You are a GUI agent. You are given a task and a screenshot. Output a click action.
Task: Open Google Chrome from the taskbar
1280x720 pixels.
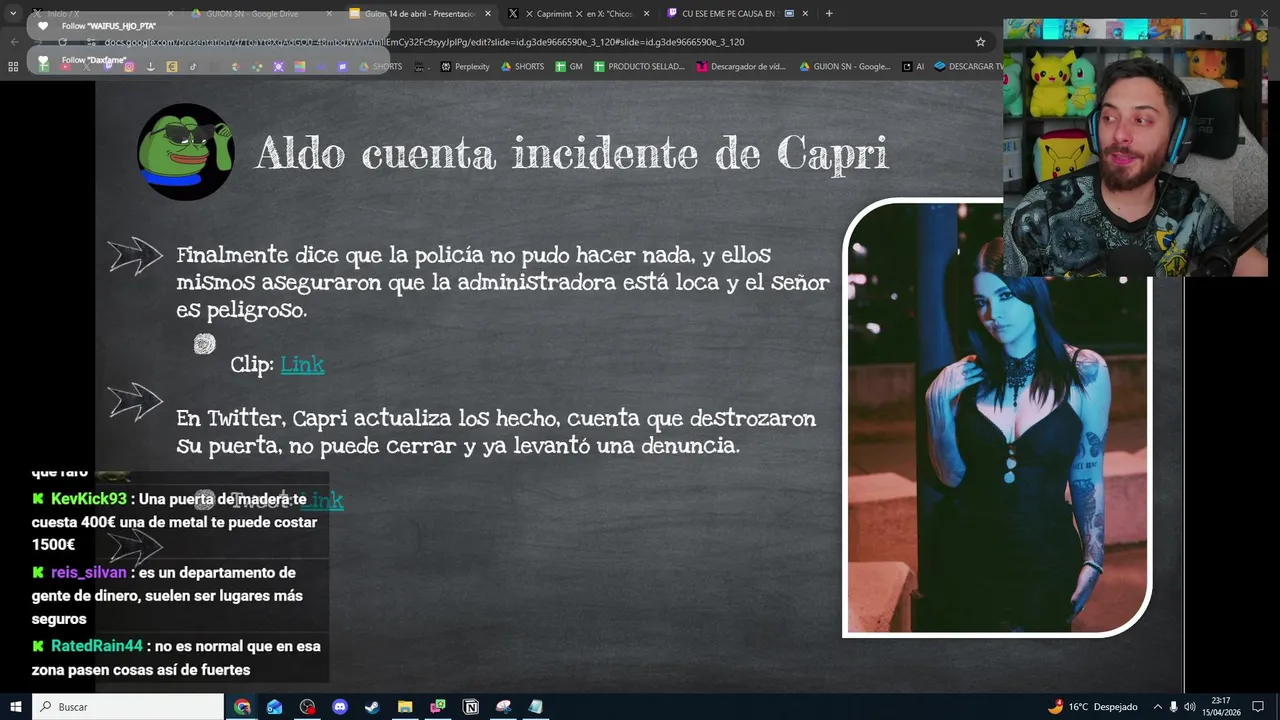(x=242, y=707)
